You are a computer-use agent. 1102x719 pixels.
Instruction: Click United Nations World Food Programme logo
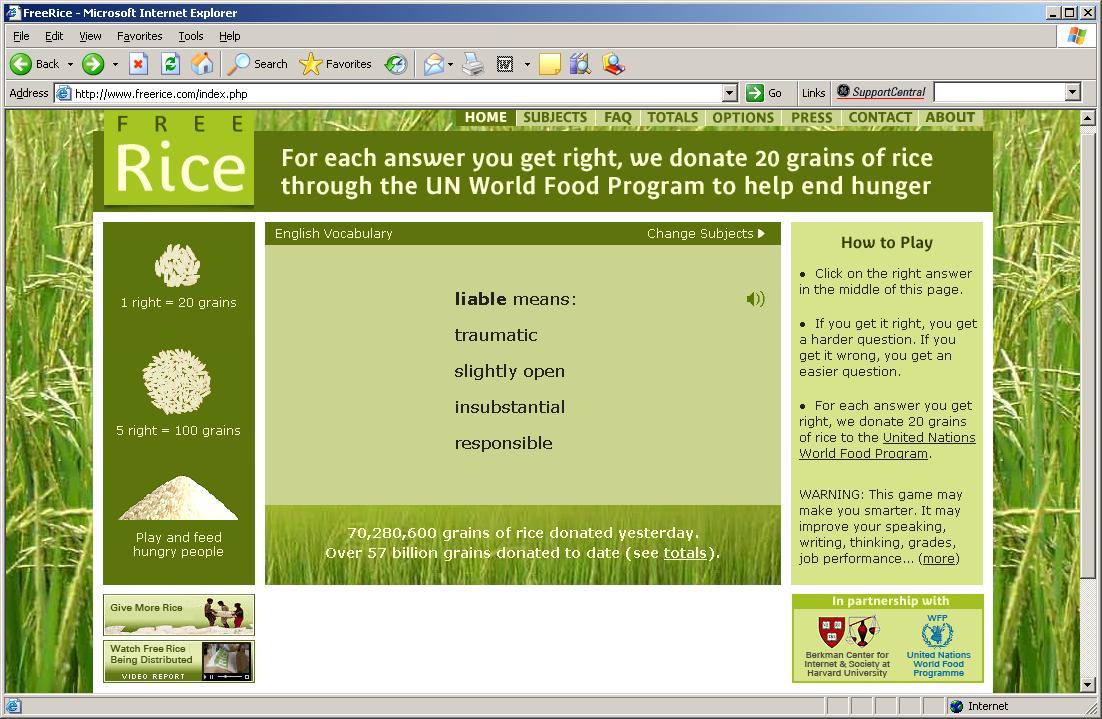938,646
